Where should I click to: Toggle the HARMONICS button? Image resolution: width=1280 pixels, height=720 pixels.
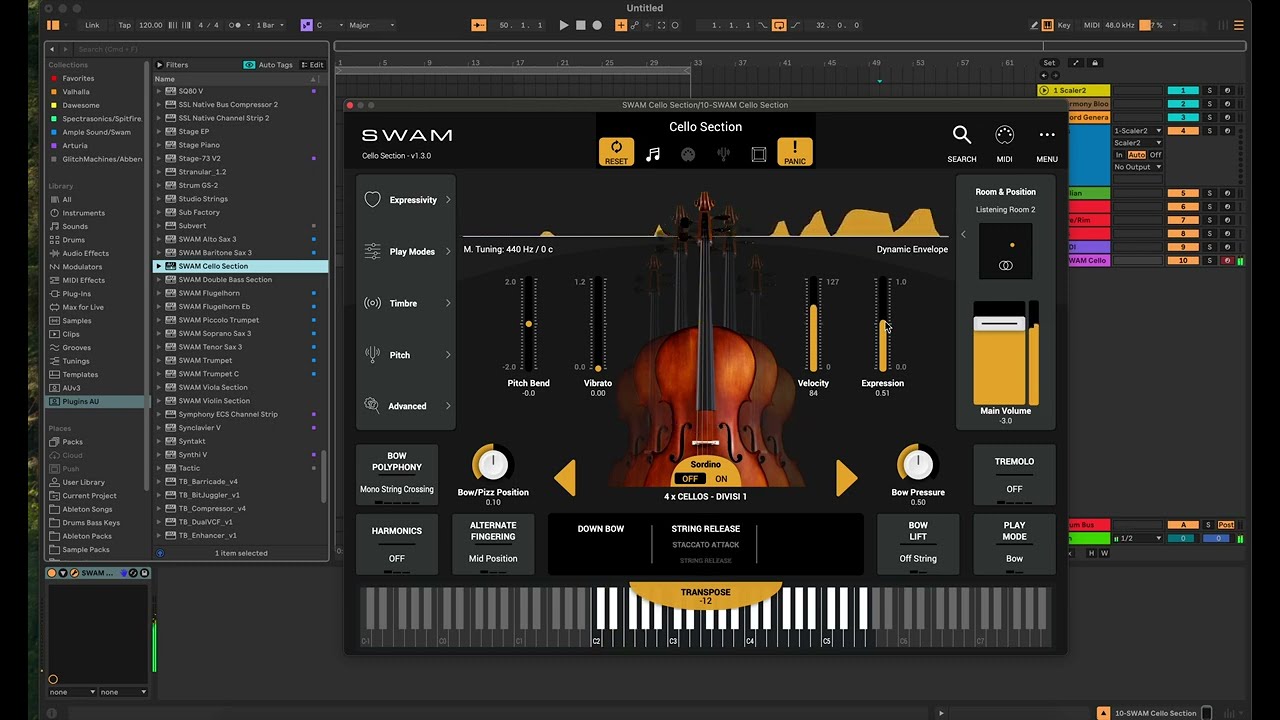pyautogui.click(x=397, y=544)
